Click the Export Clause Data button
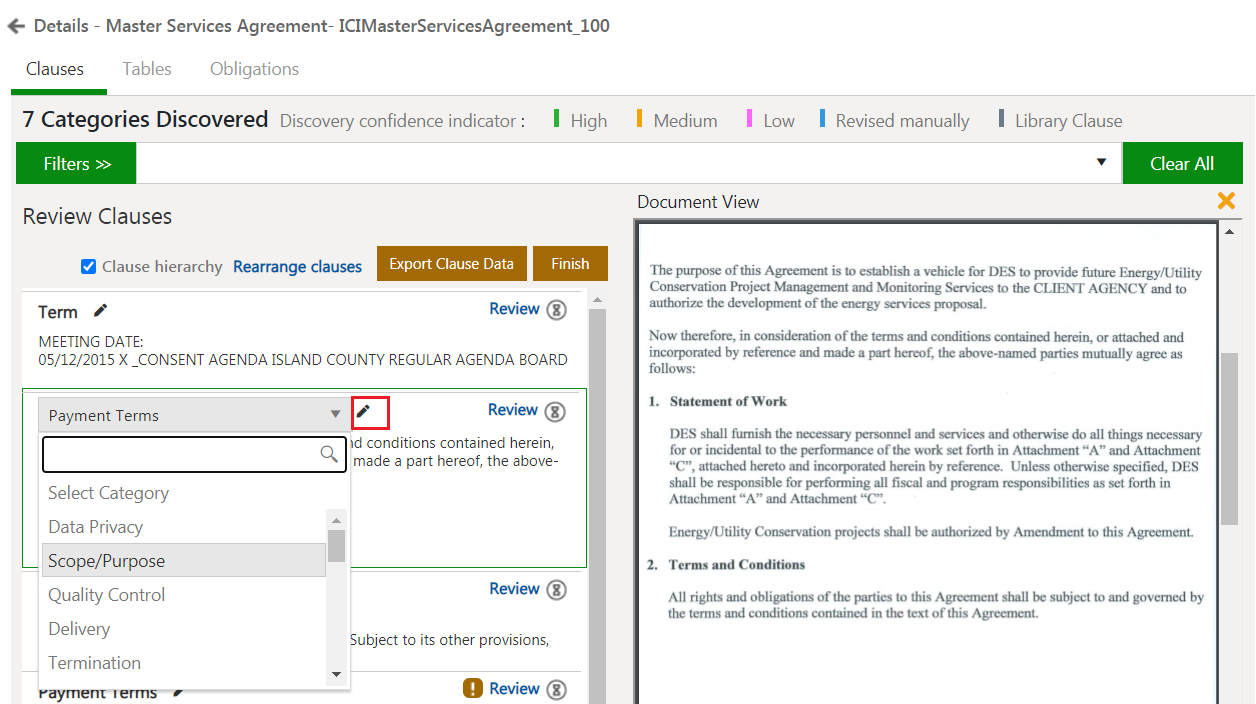1256x704 pixels. (x=451, y=264)
